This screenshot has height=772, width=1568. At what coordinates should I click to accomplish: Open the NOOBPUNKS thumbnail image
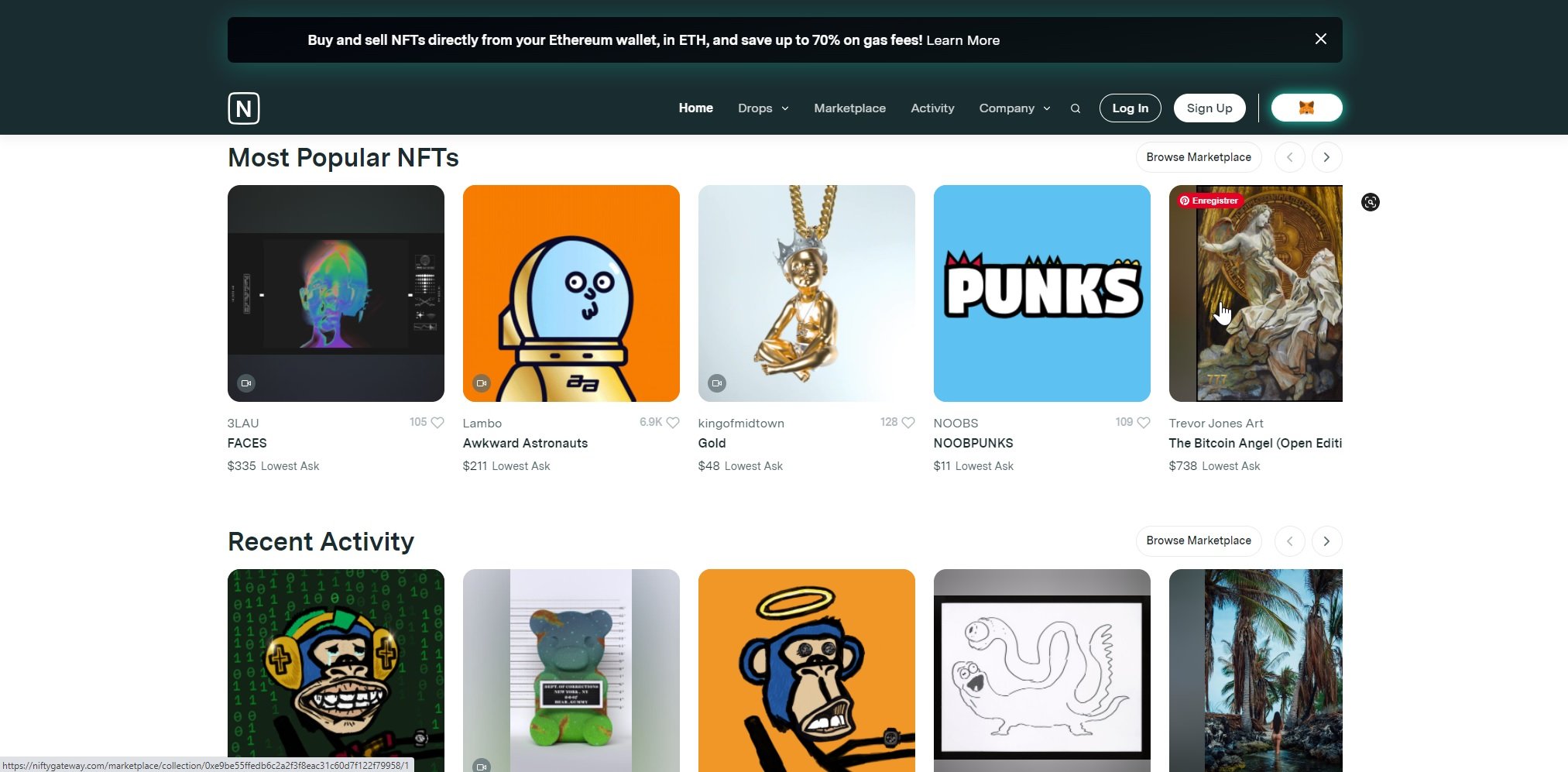(1041, 293)
